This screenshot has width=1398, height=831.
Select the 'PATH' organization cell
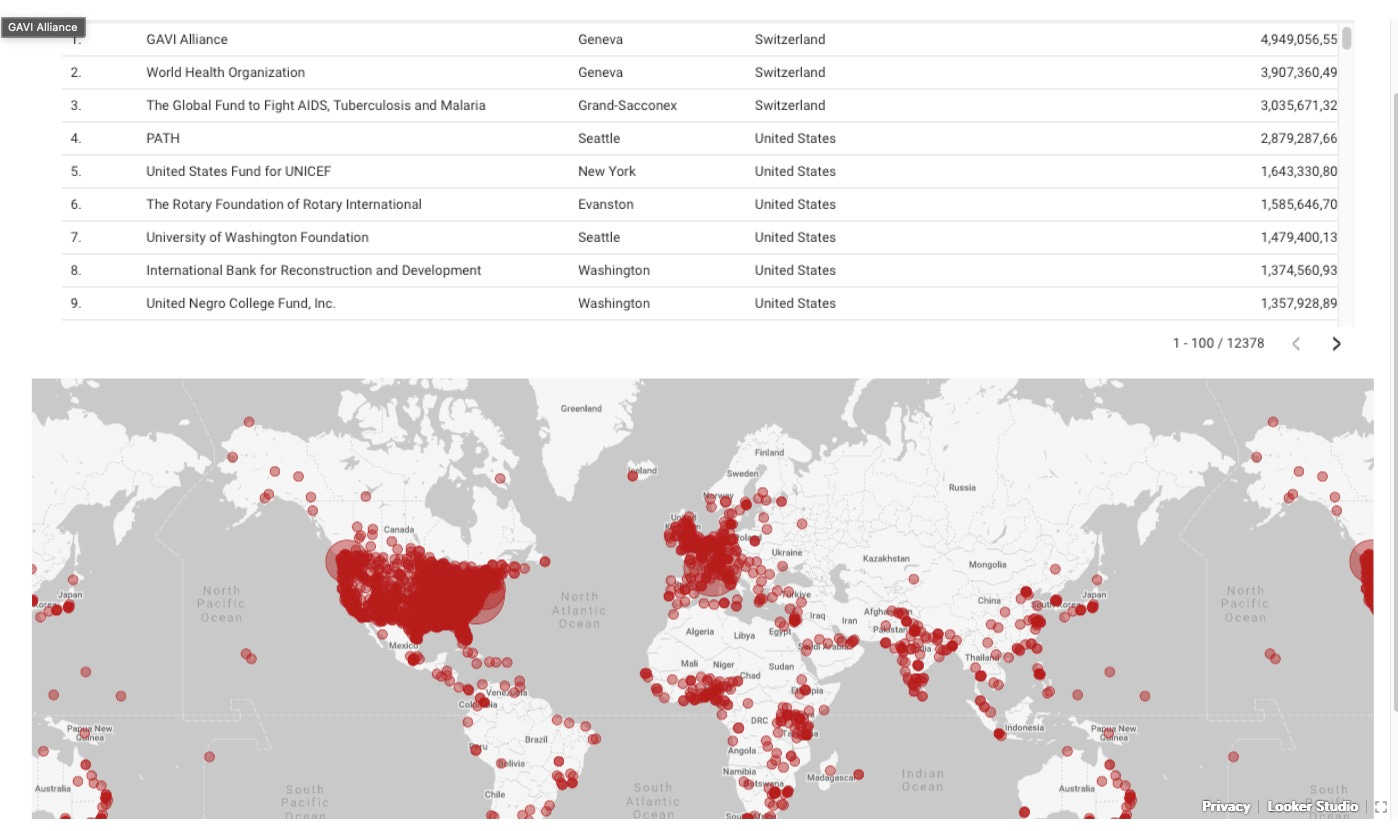(x=163, y=138)
